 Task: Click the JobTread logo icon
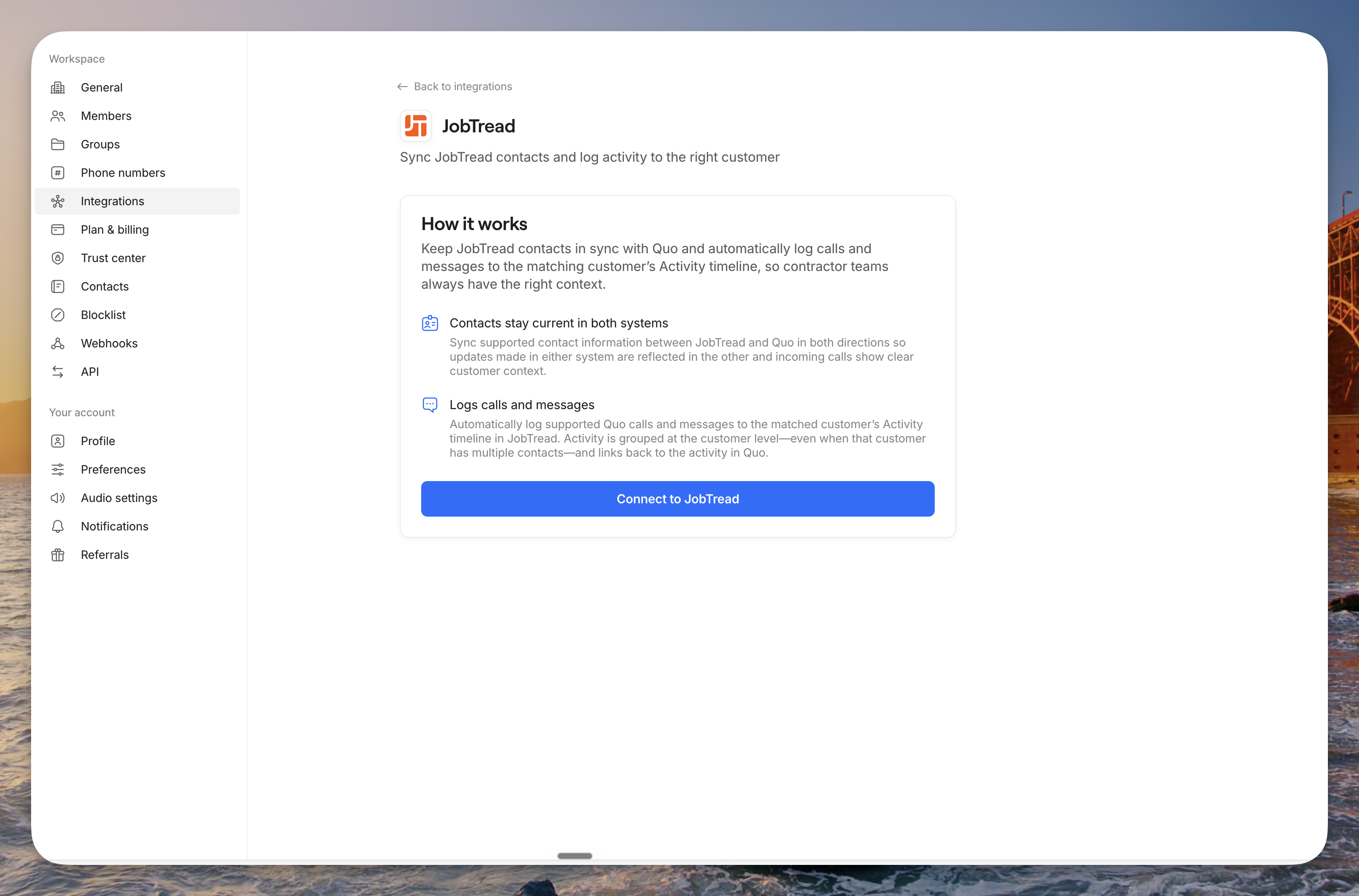click(415, 126)
